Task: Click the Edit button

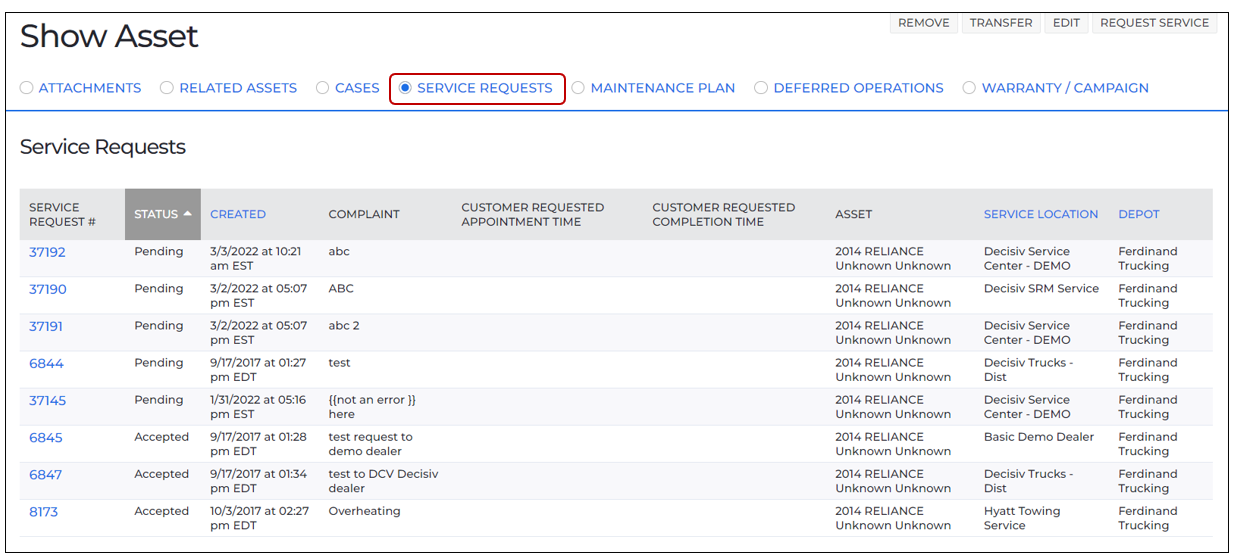Action: coord(1067,23)
